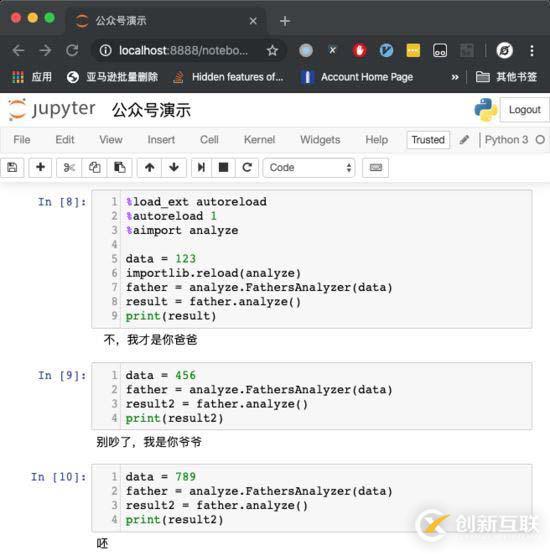
Task: Open the Apps grid bookmark shortcut
Action: pyautogui.click(x=31, y=77)
